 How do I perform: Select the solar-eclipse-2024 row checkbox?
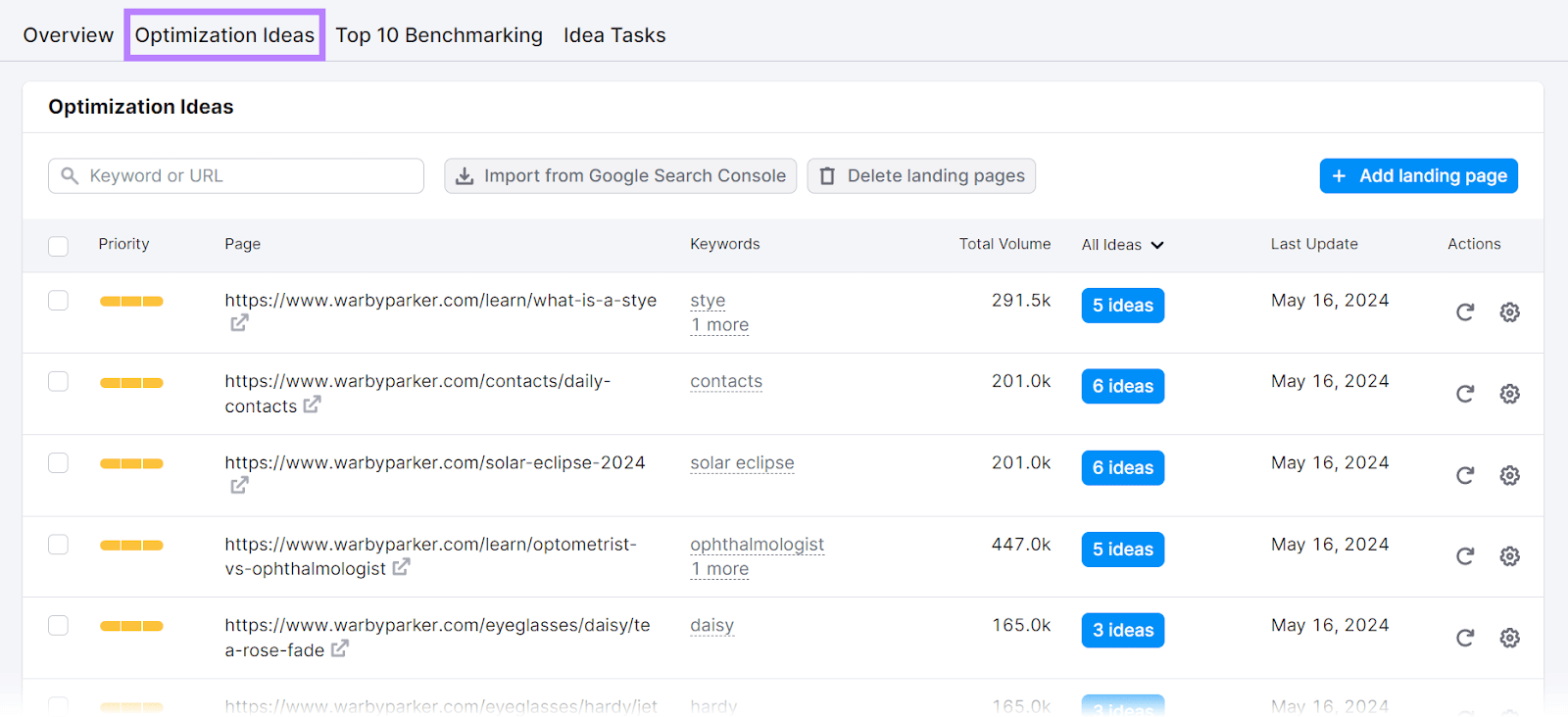(x=59, y=462)
